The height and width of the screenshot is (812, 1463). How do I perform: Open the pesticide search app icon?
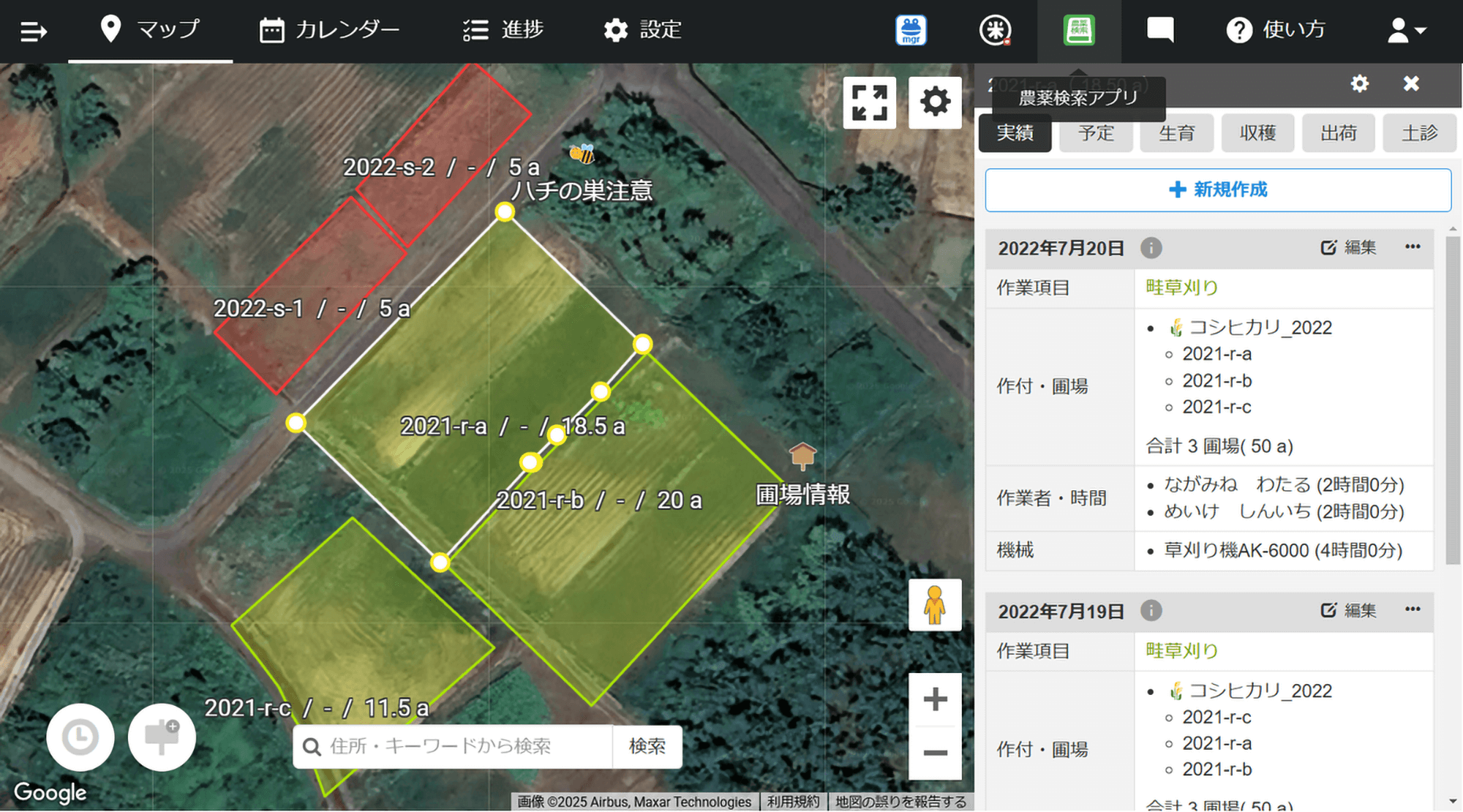point(1078,31)
